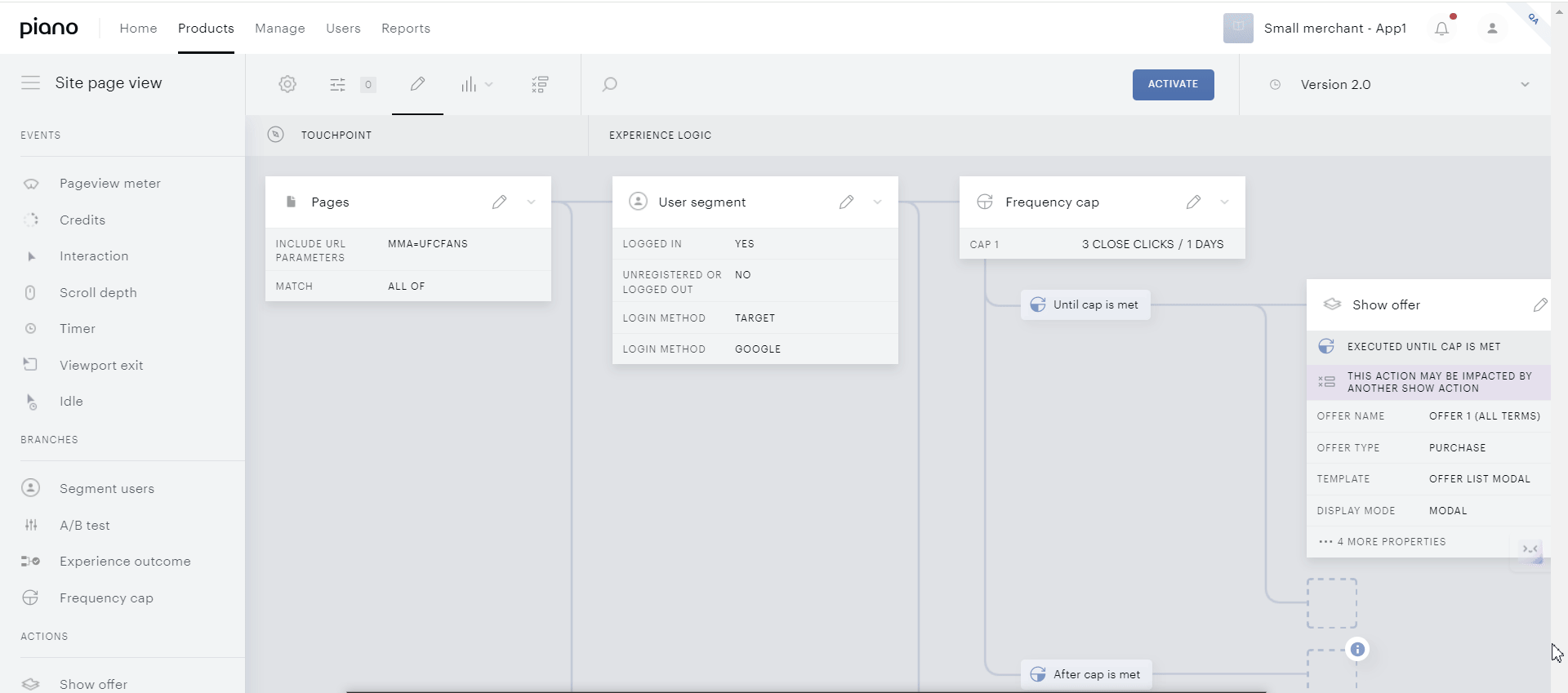Open the settings gear in the toolbar
The image size is (1568, 693).
[287, 84]
